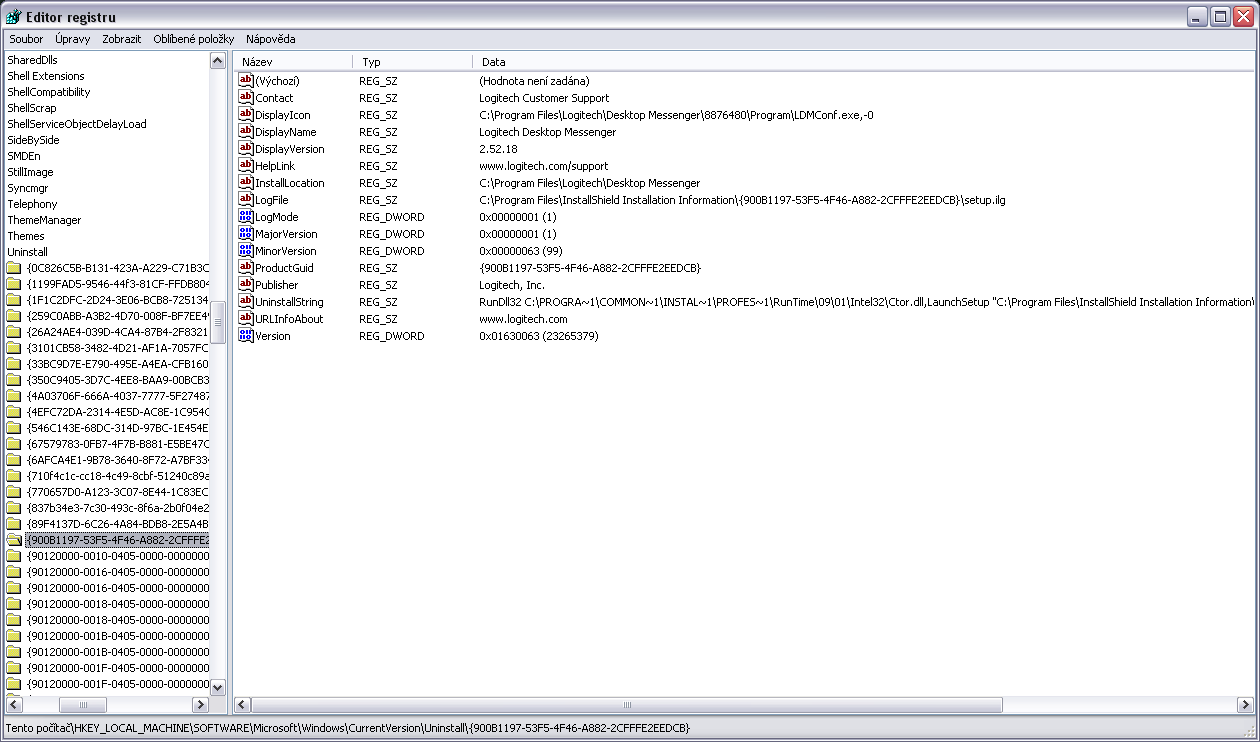The image size is (1260, 742).
Task: Click the string icon beside DisplayIcon
Action: (246, 114)
